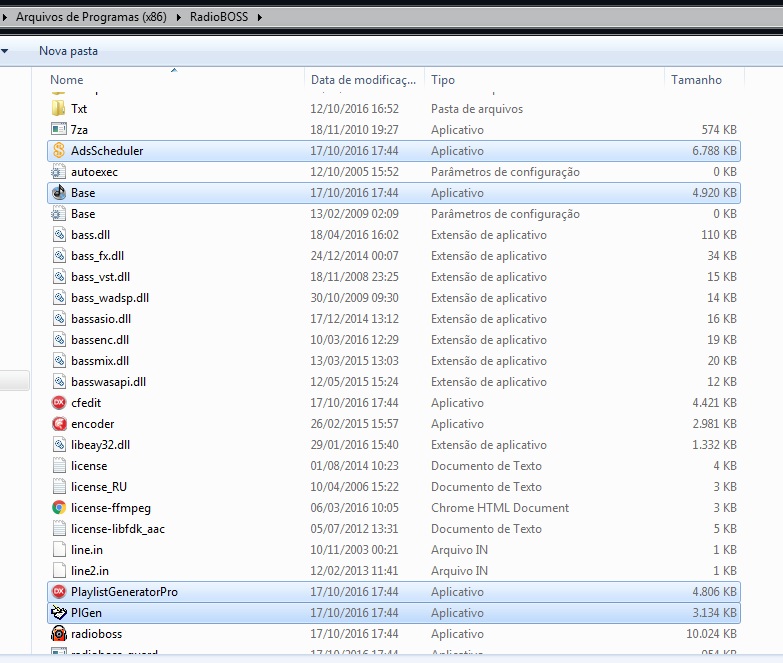The width and height of the screenshot is (783, 663).
Task: Select the file name radioboss
Action: point(96,634)
